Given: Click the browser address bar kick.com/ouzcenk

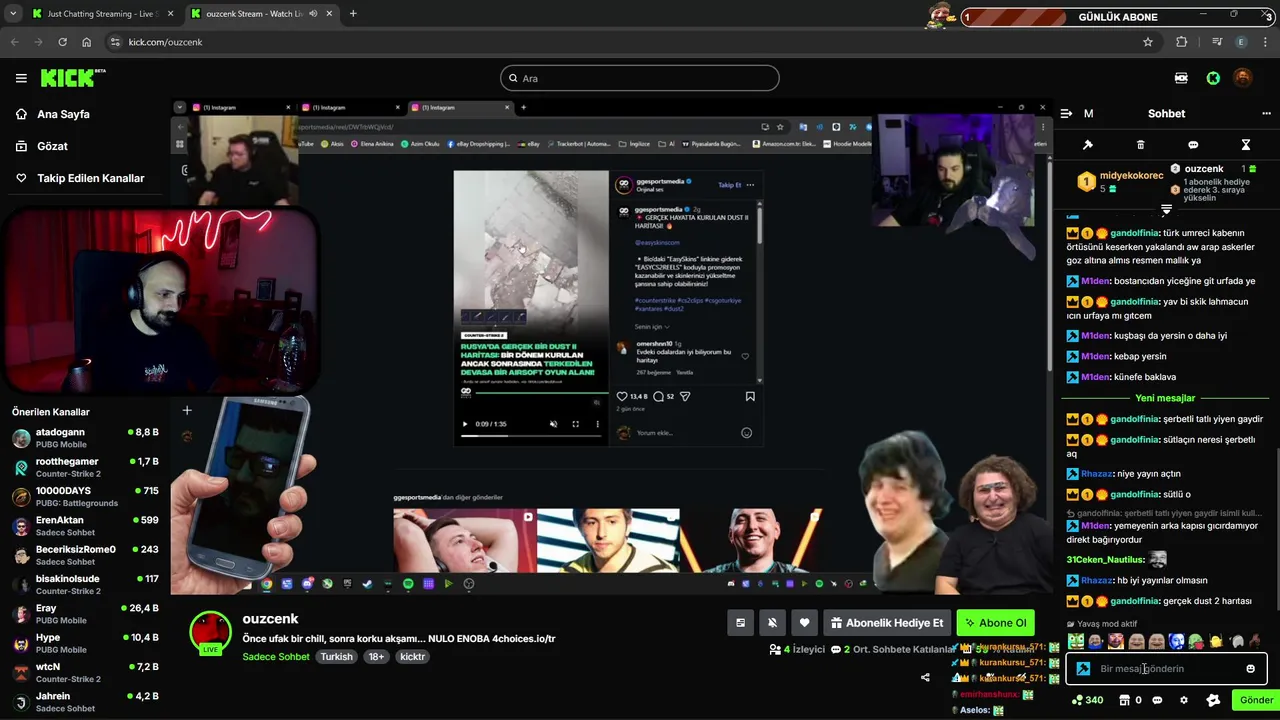Looking at the screenshot, I should (620, 42).
